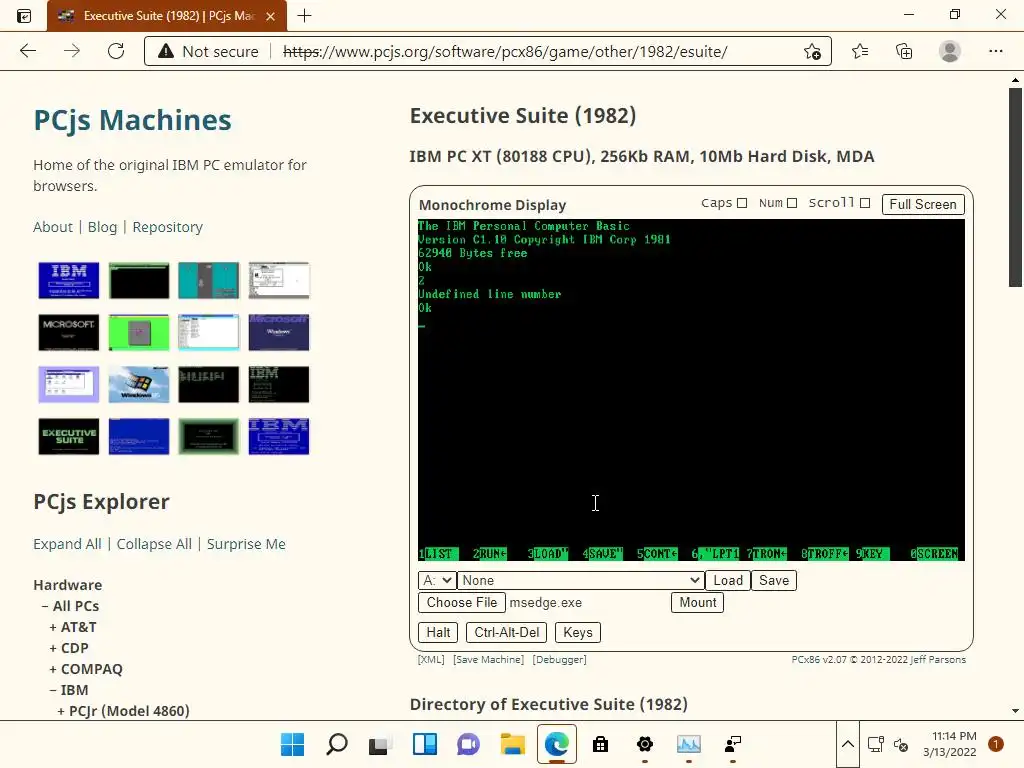Viewport: 1024px width, 768px height.
Task: Open the A: drive dropdown
Action: pyautogui.click(x=437, y=581)
